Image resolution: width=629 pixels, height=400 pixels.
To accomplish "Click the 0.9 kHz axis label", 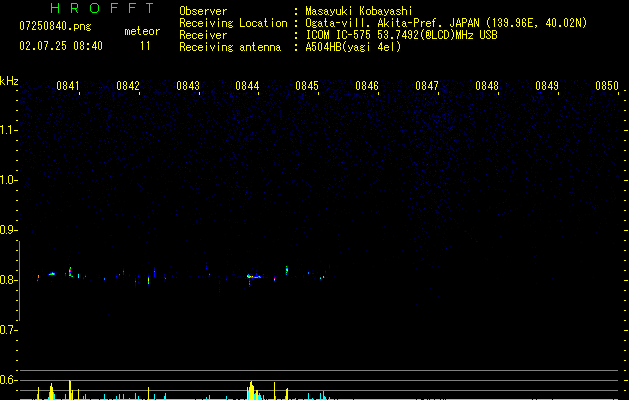I will click(x=9, y=230).
